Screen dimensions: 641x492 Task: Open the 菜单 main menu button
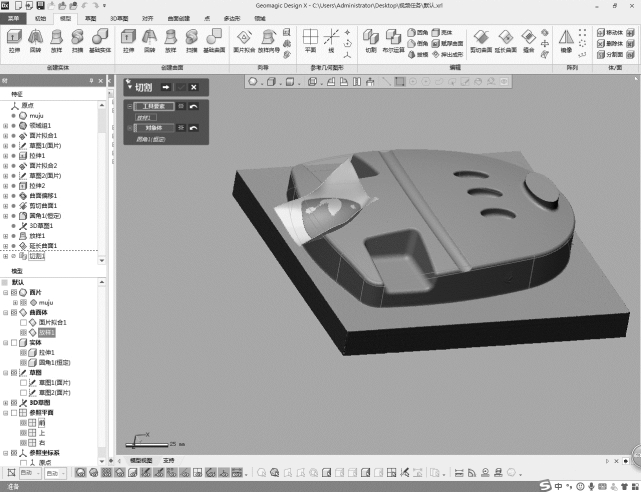tap(14, 18)
